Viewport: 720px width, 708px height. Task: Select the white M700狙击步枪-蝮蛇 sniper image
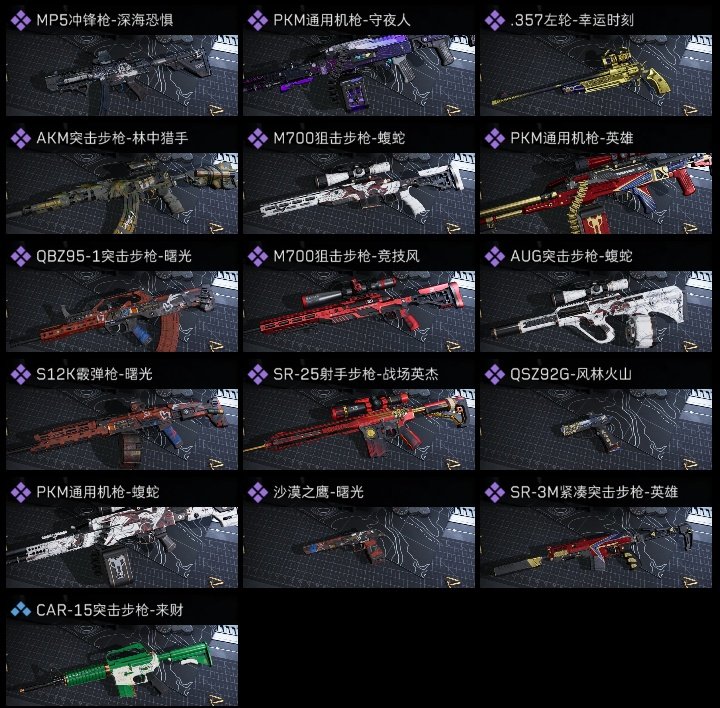[x=359, y=193]
